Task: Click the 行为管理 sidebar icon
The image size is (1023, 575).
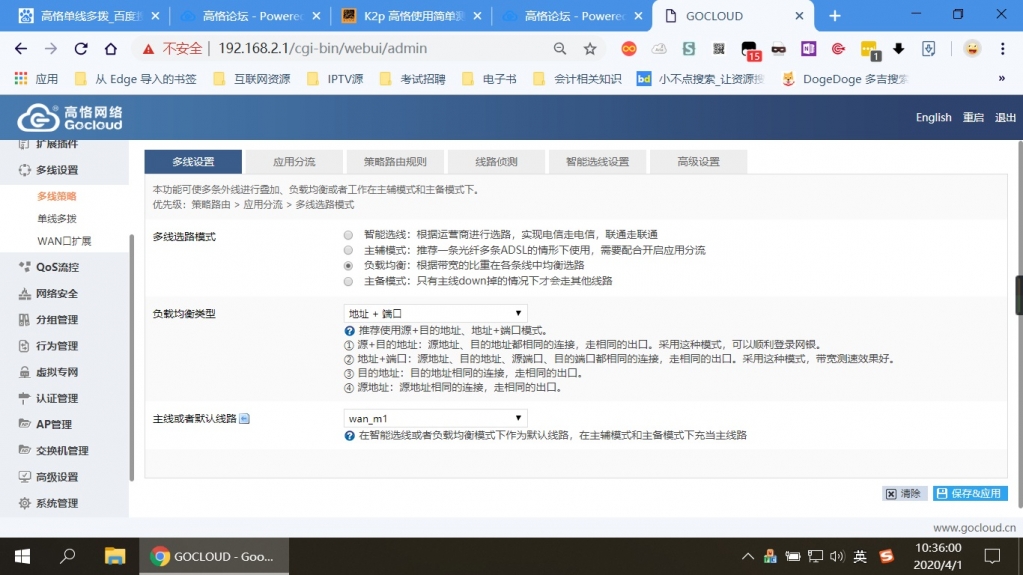Action: [25, 346]
